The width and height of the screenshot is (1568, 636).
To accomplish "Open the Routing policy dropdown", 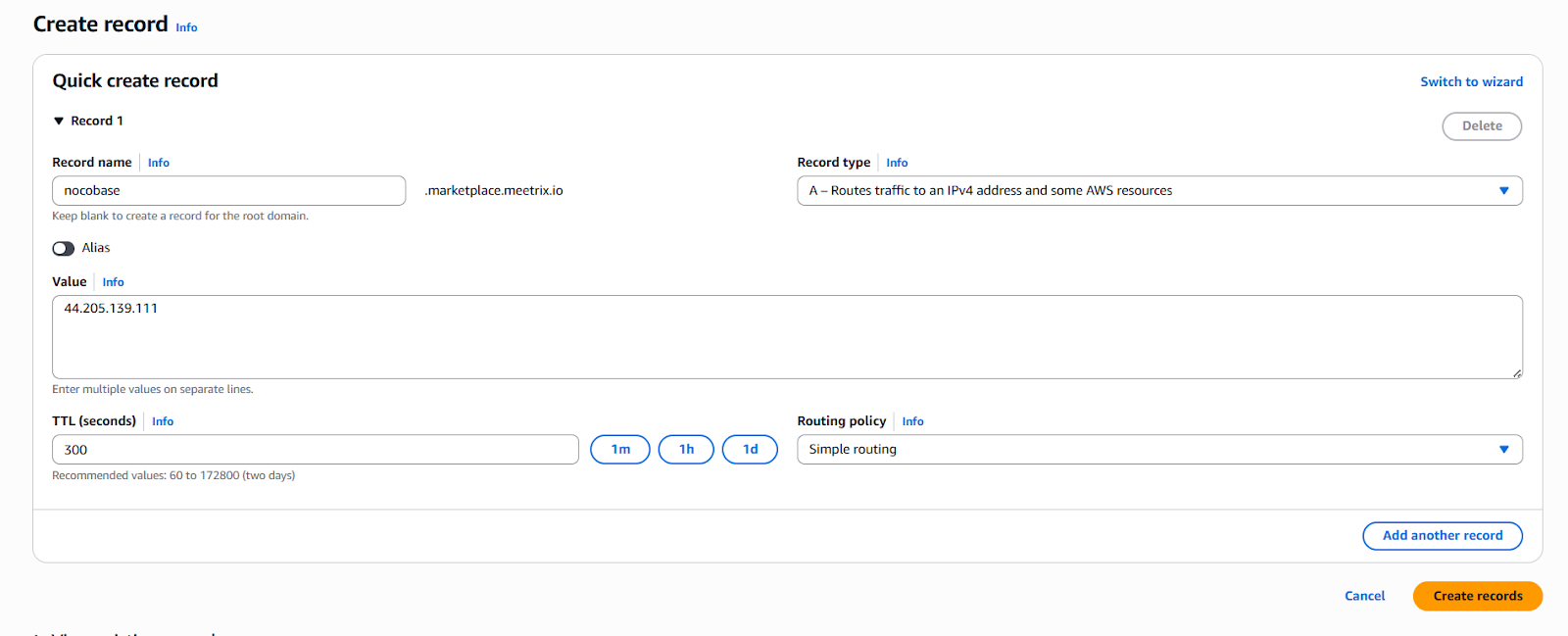I will click(x=1159, y=450).
